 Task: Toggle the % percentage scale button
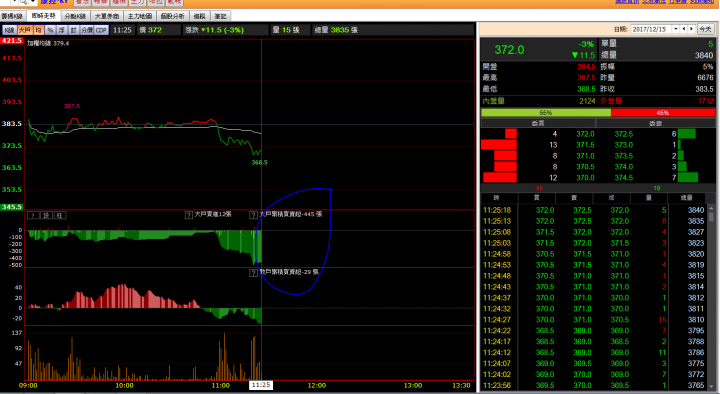(50, 30)
